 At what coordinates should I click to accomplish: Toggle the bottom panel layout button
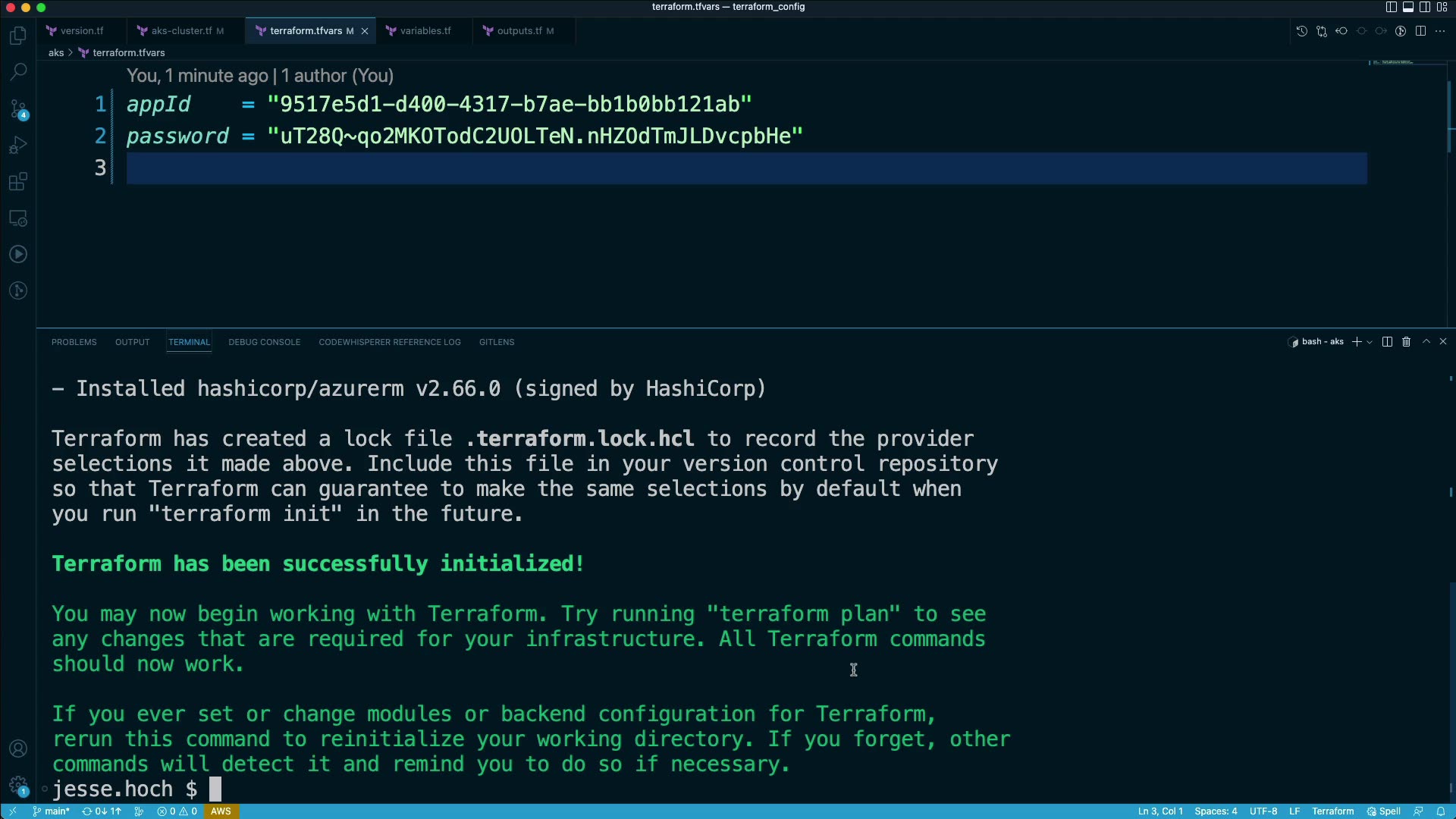point(1408,7)
